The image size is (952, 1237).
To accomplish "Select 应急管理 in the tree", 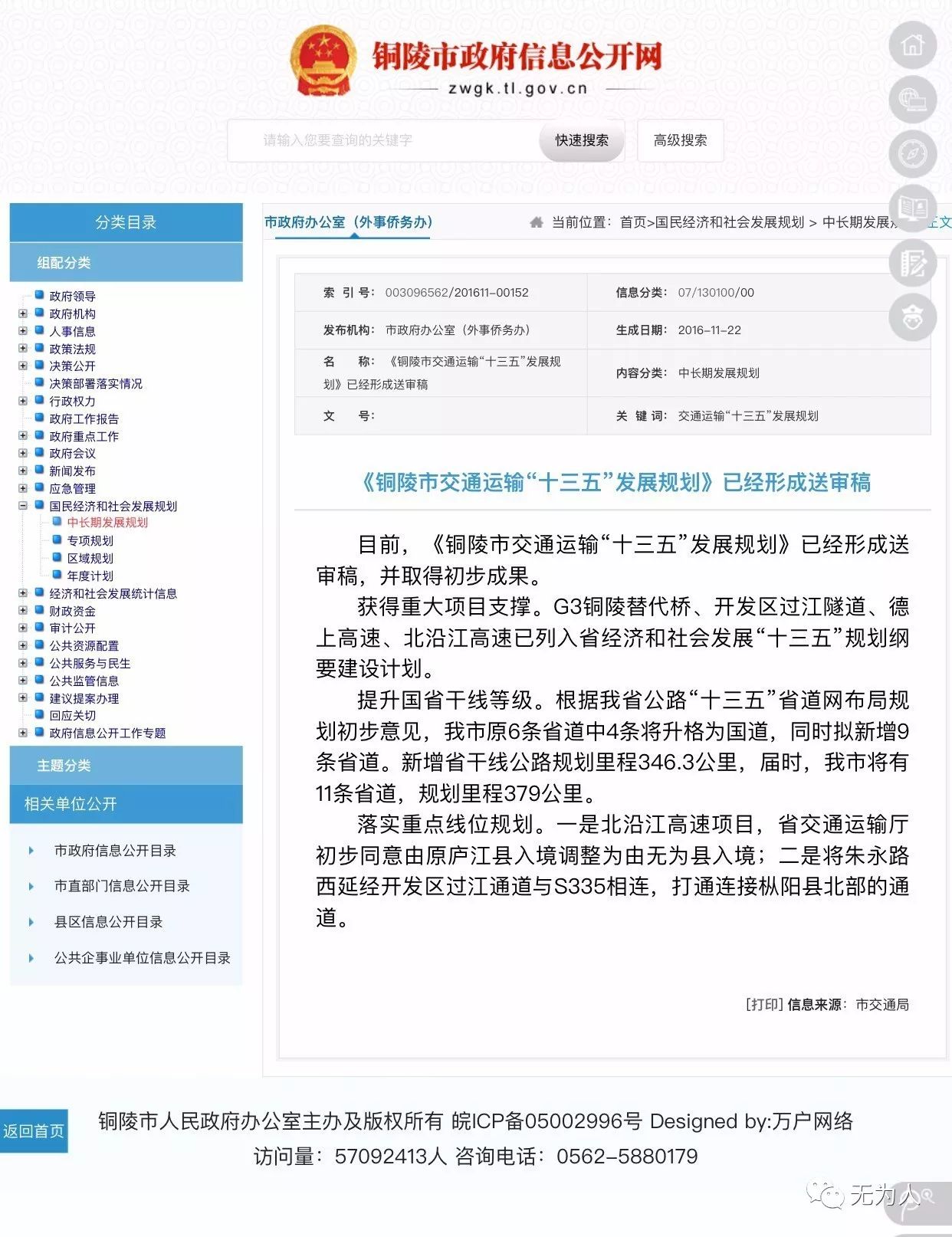I will 72,489.
